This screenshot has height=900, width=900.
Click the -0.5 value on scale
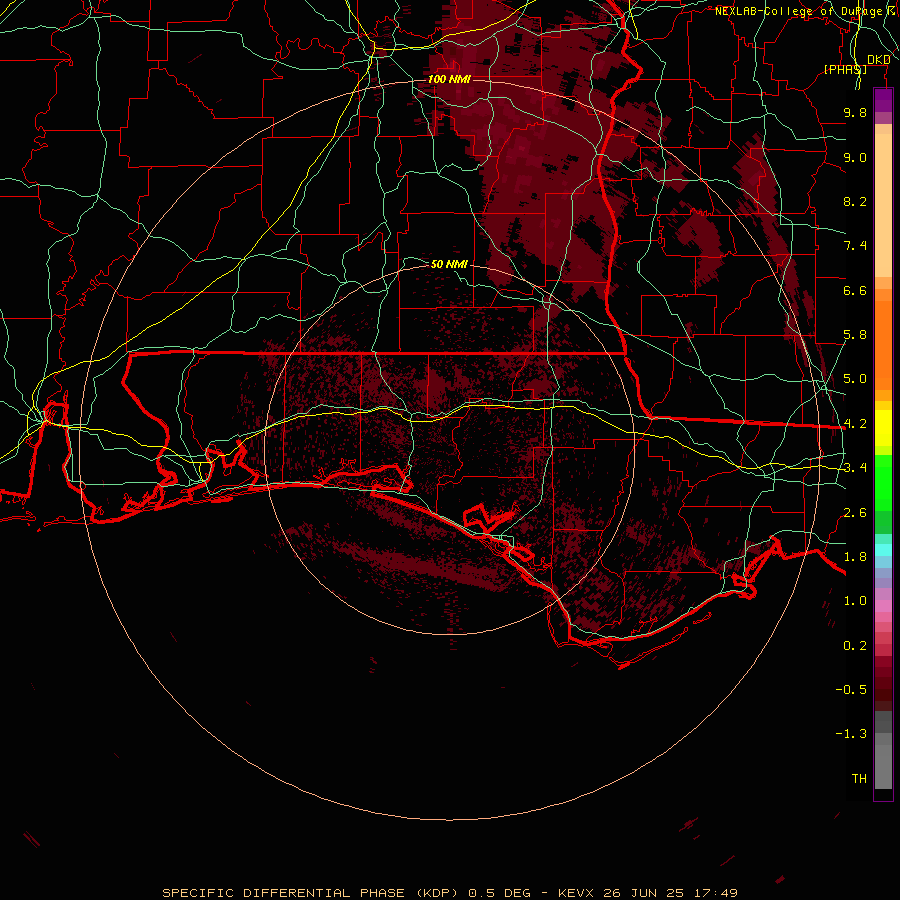tap(851, 690)
